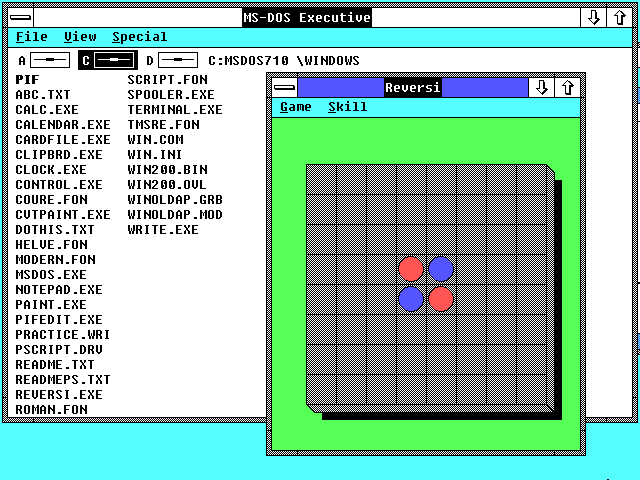Select WIN200.OVL in file list
The width and height of the screenshot is (640, 480).
(167, 184)
